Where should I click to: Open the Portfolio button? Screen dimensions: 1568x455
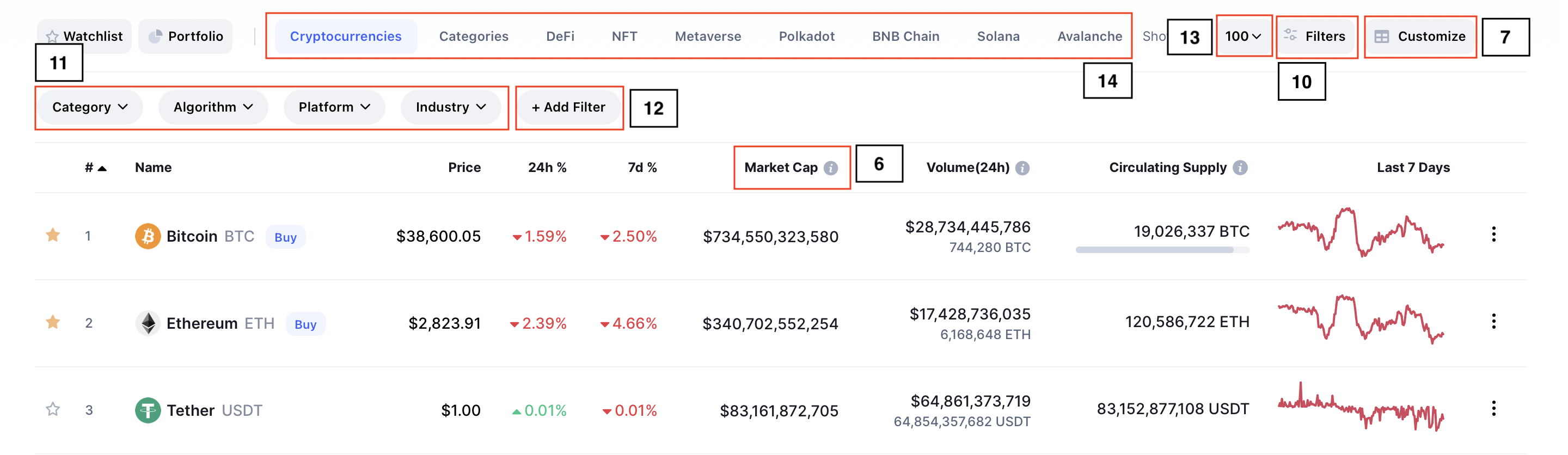click(x=186, y=36)
